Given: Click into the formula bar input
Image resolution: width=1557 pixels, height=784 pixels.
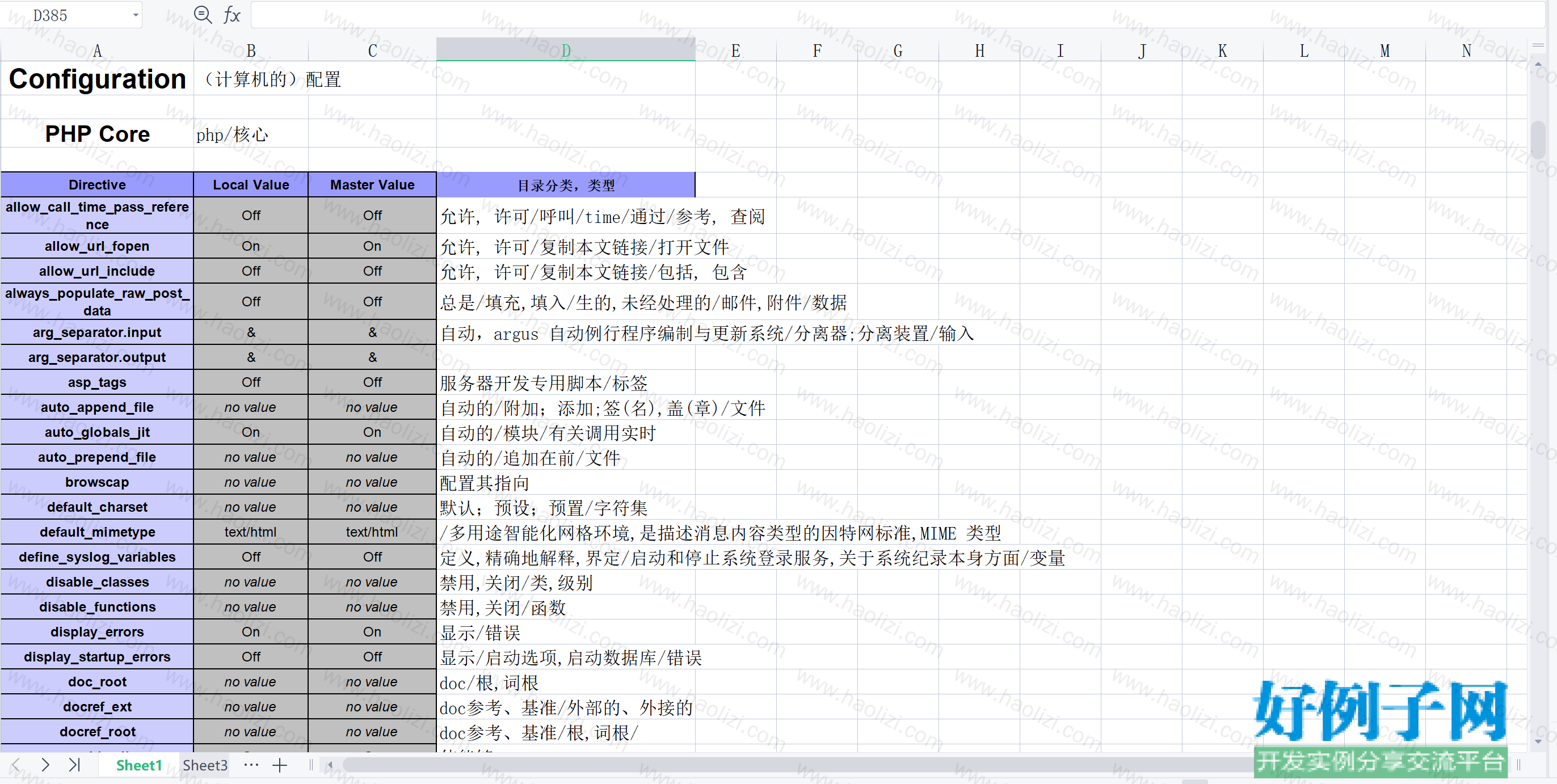Looking at the screenshot, I should click(897, 15).
